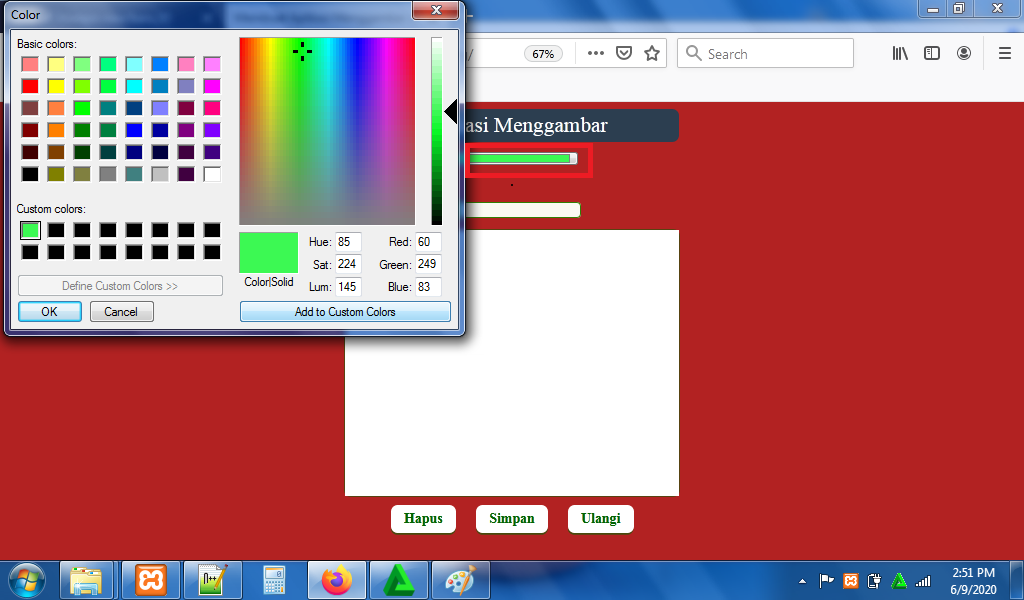Select the green first custom color swatch
The image size is (1024, 600).
(30, 230)
